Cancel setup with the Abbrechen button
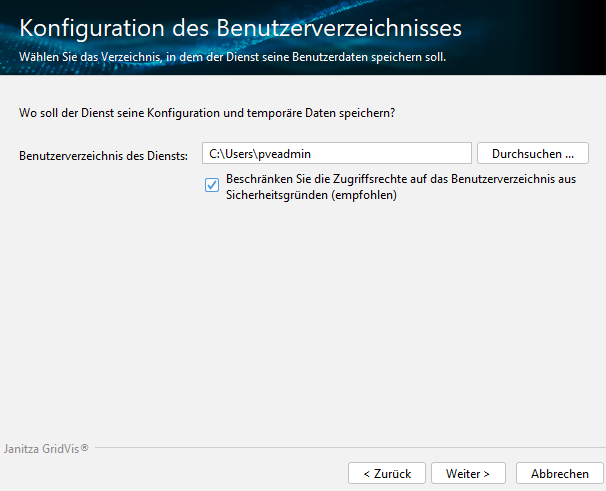 pos(559,473)
